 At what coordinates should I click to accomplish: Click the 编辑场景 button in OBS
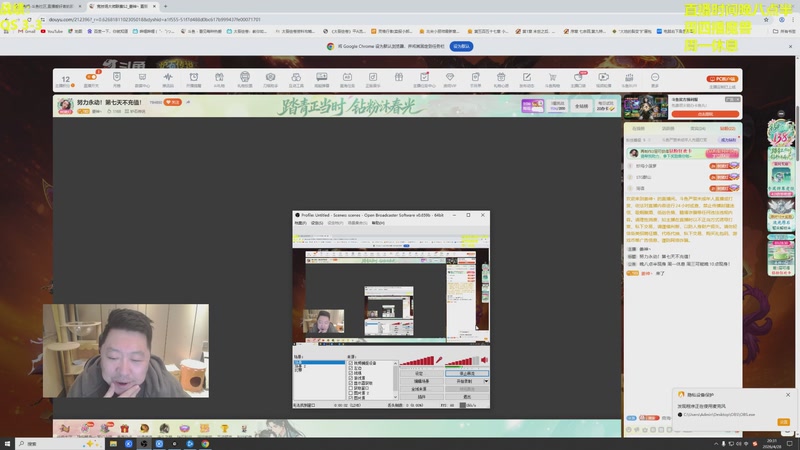[x=421, y=381]
